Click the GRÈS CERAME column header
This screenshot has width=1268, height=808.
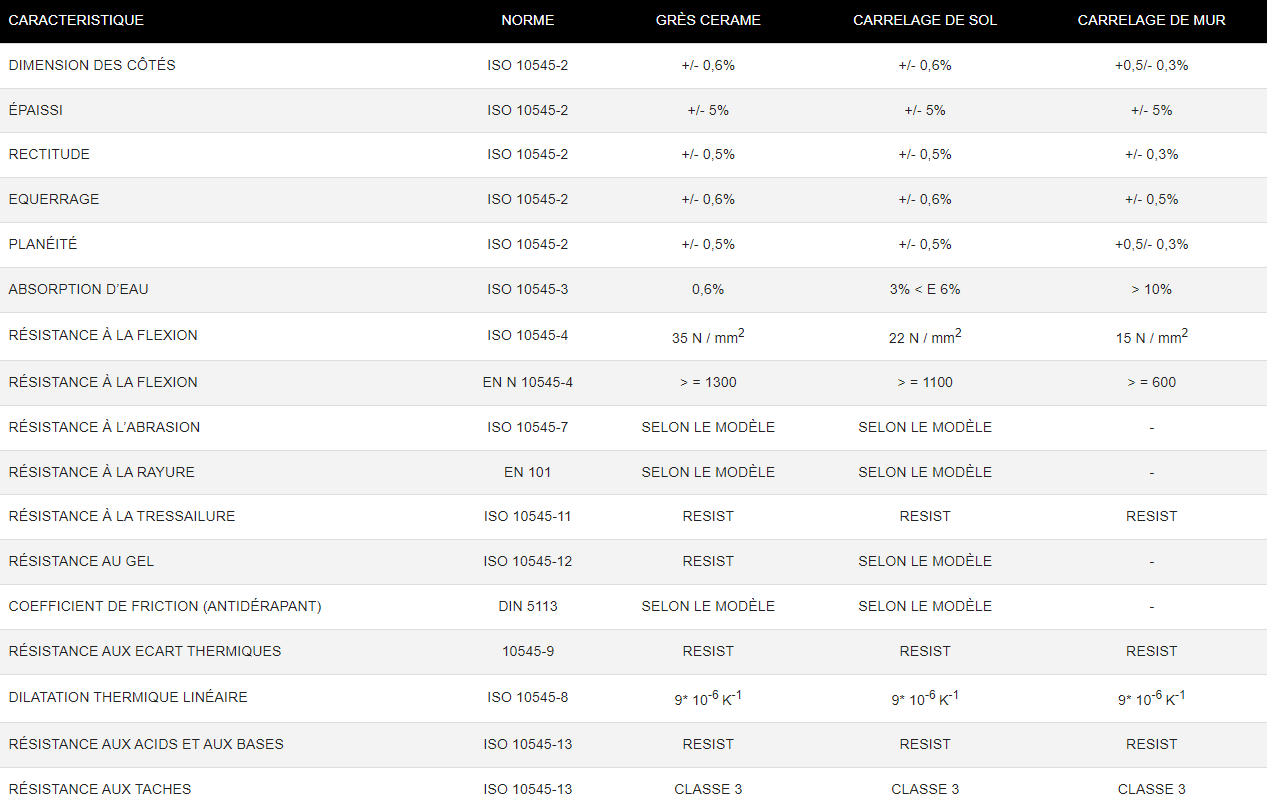click(x=708, y=20)
